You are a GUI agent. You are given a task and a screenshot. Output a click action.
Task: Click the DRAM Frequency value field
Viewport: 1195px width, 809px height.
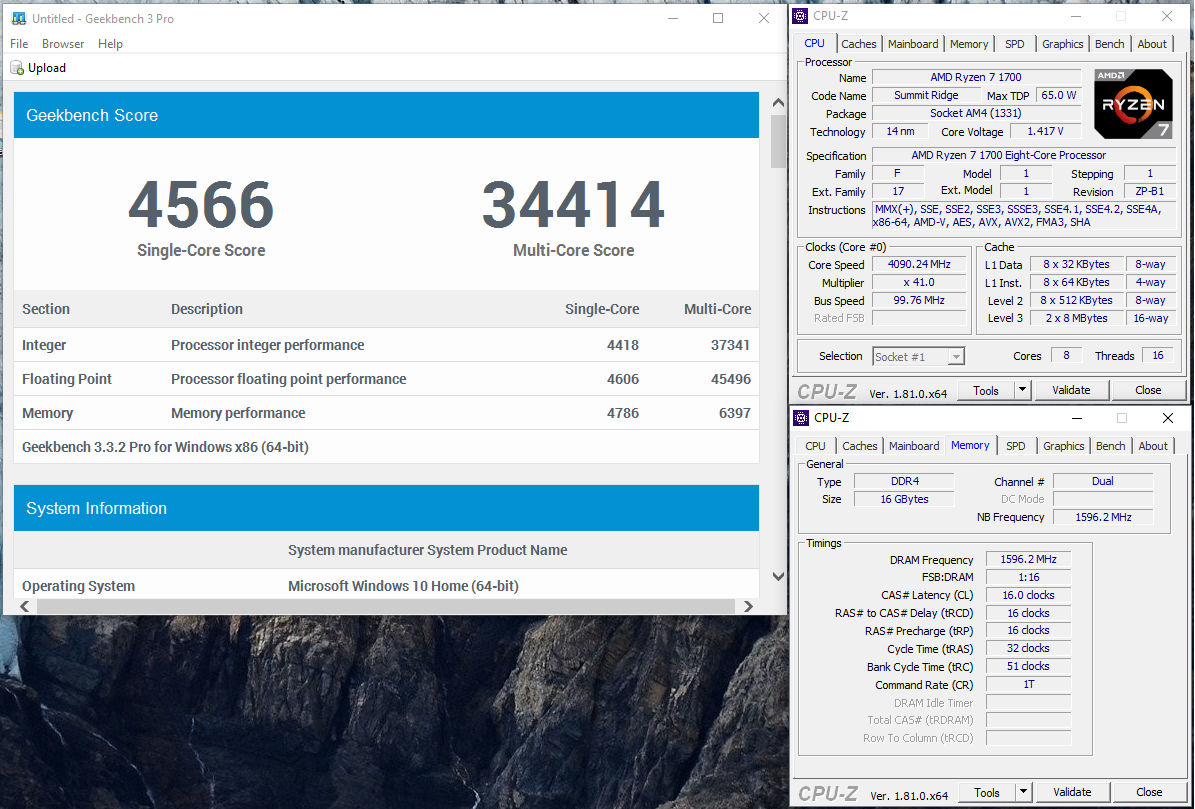1027,559
